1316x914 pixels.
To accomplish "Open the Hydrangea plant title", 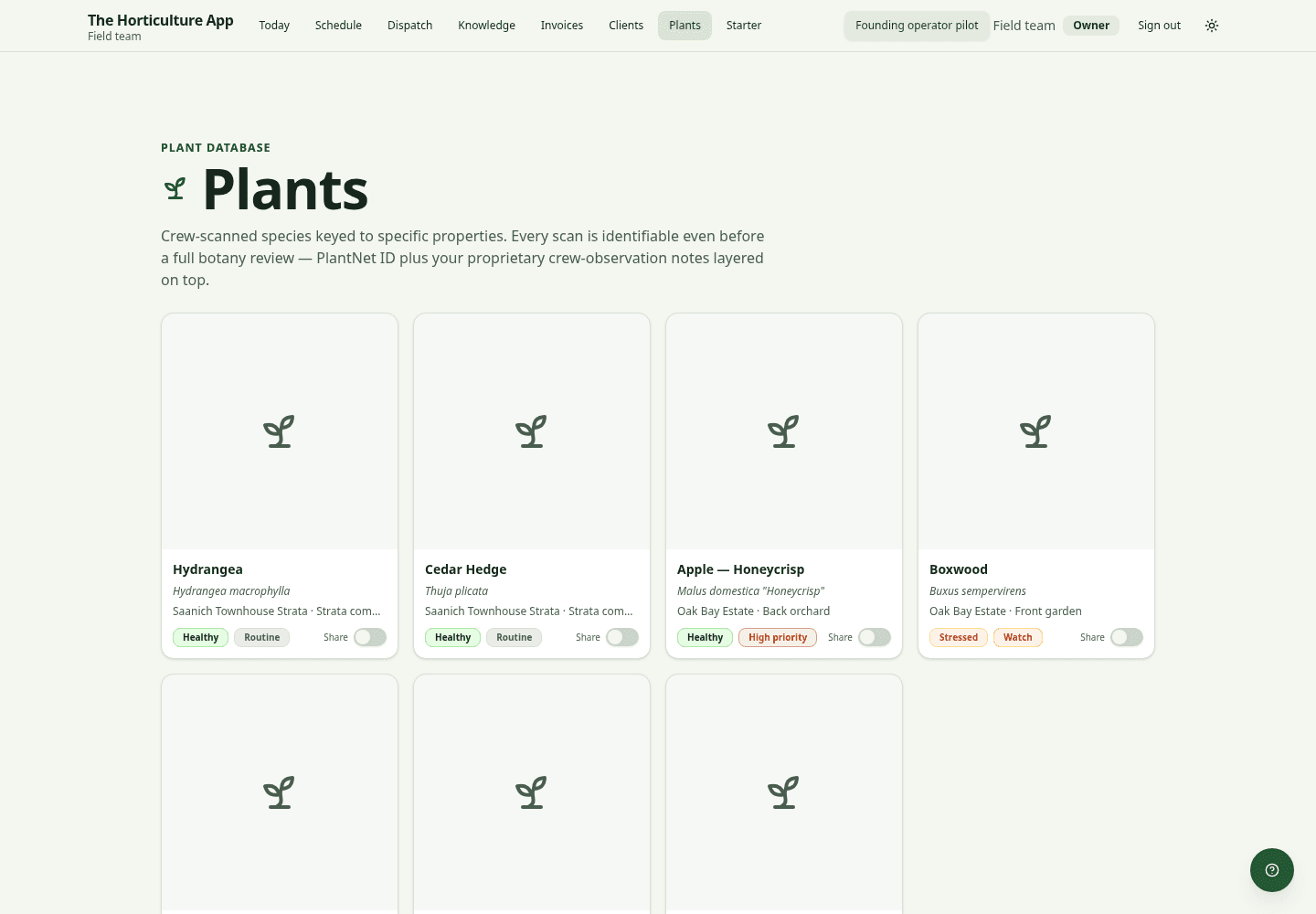I will (x=207, y=569).
